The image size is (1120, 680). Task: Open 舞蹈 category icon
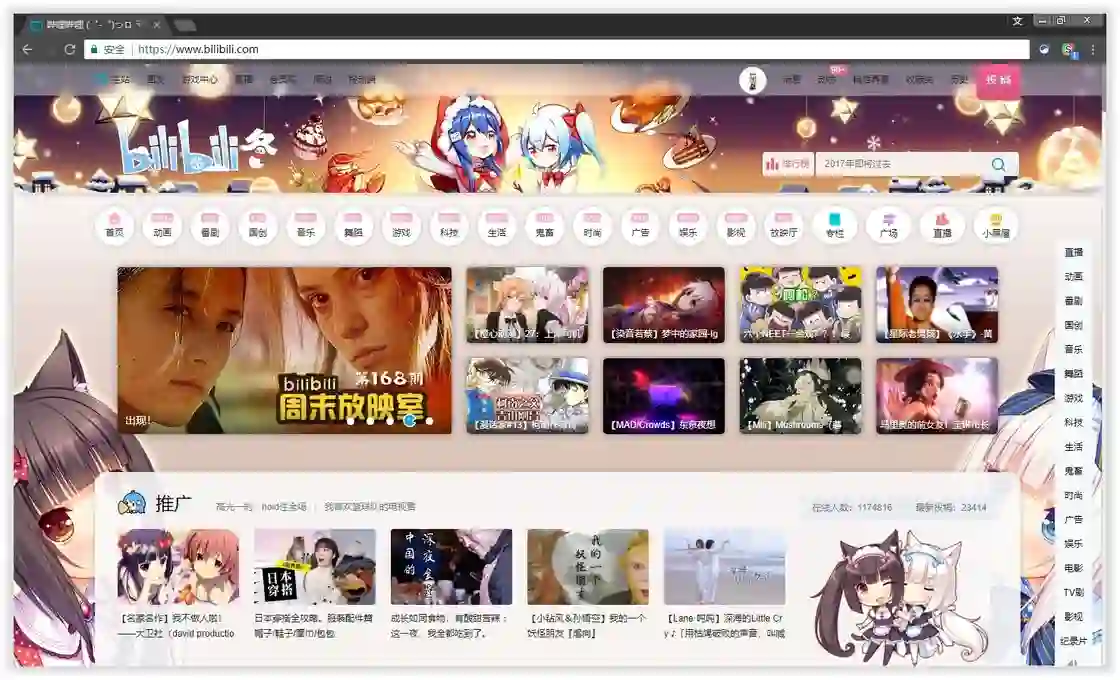(x=354, y=226)
